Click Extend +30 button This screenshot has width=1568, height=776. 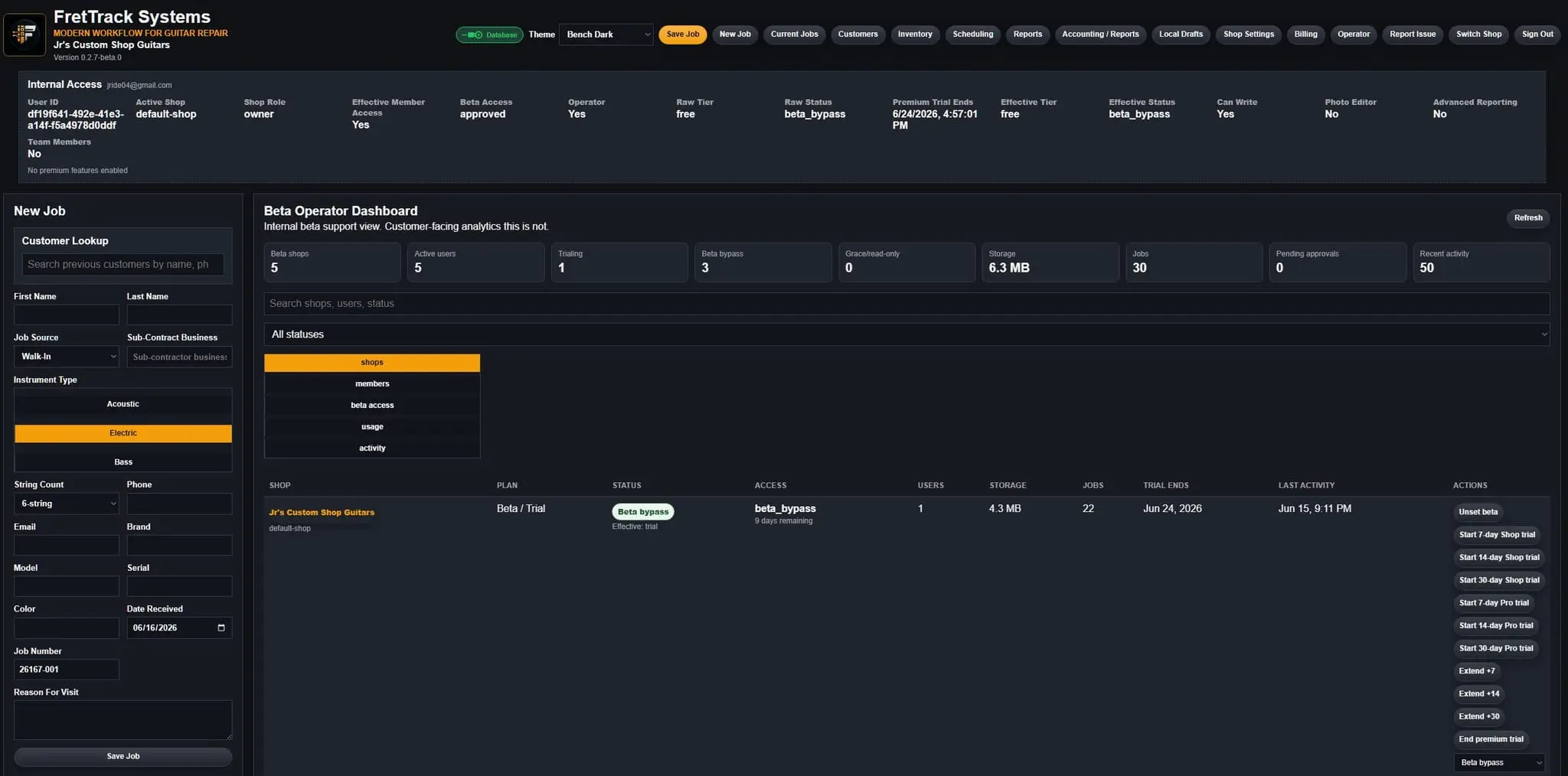(1478, 717)
